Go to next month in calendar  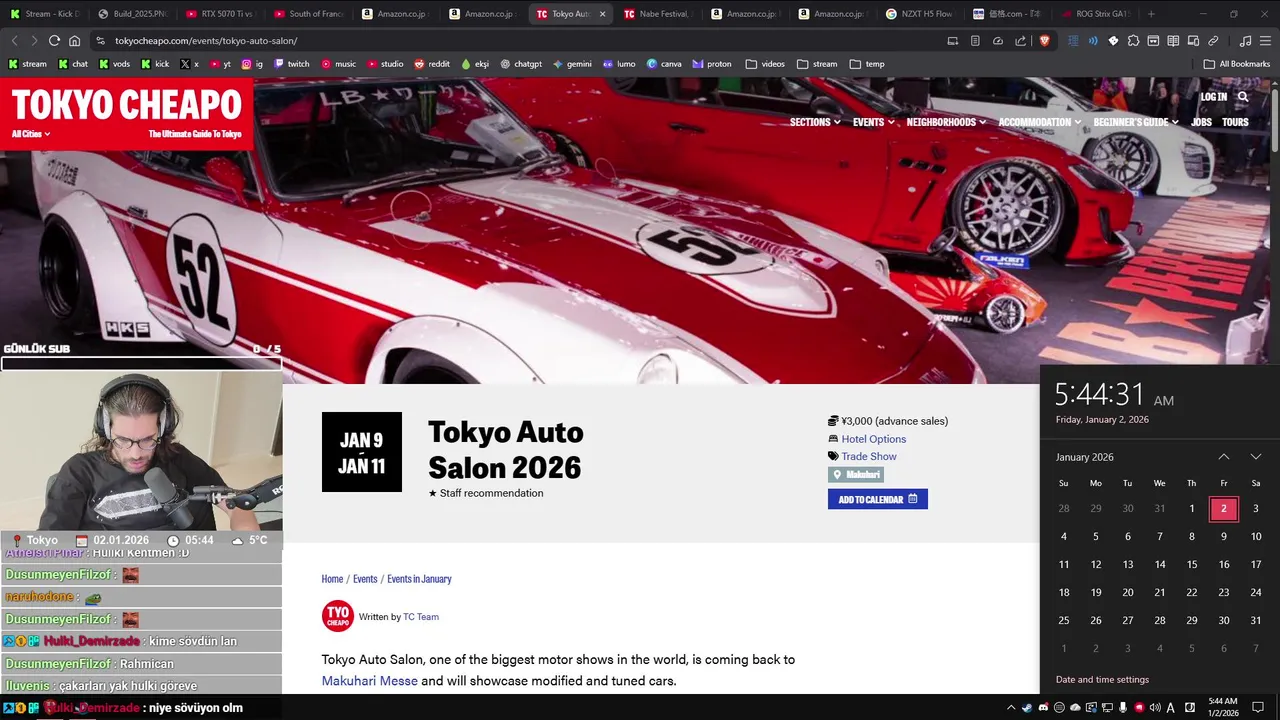(x=1256, y=457)
